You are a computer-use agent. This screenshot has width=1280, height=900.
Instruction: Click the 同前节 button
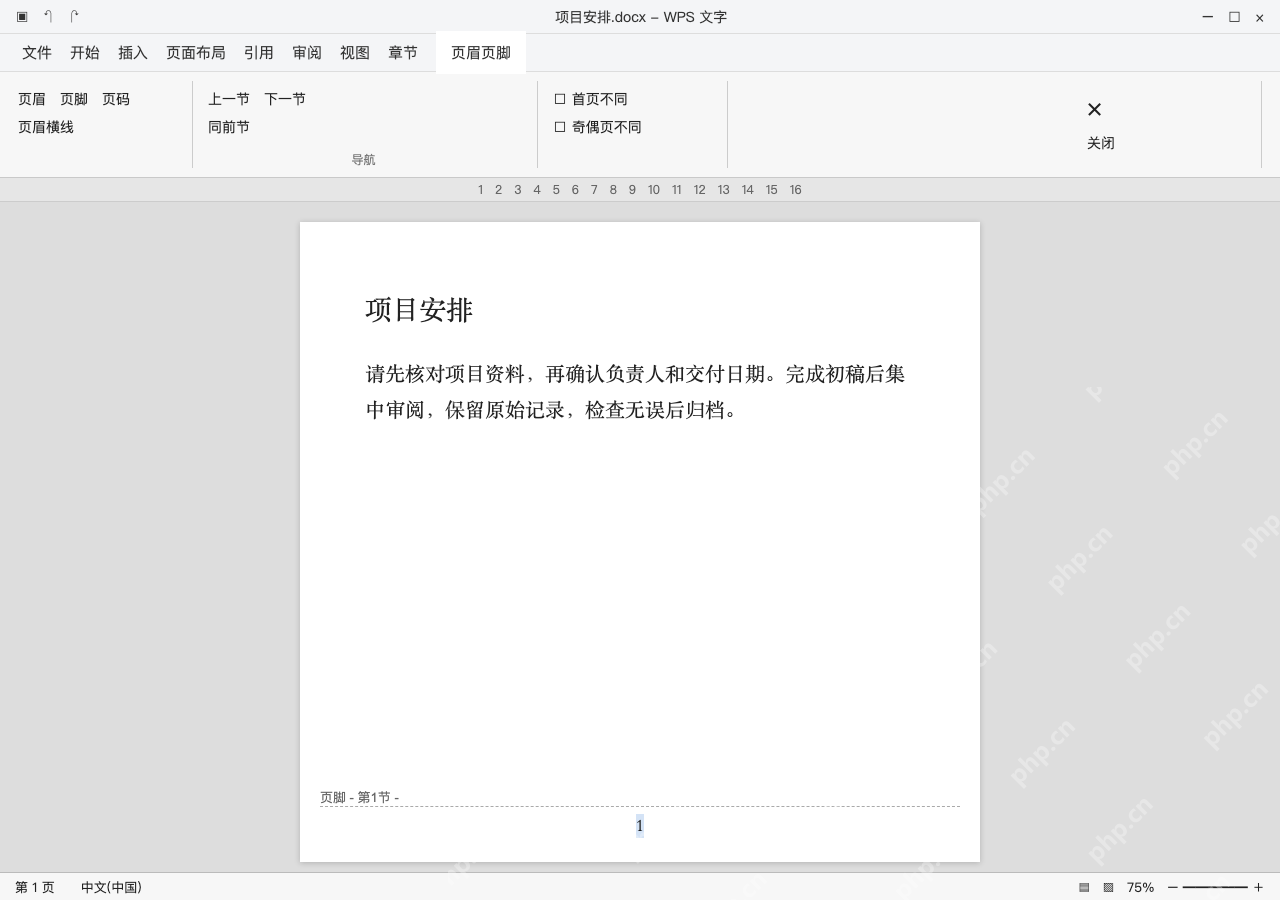pos(229,127)
